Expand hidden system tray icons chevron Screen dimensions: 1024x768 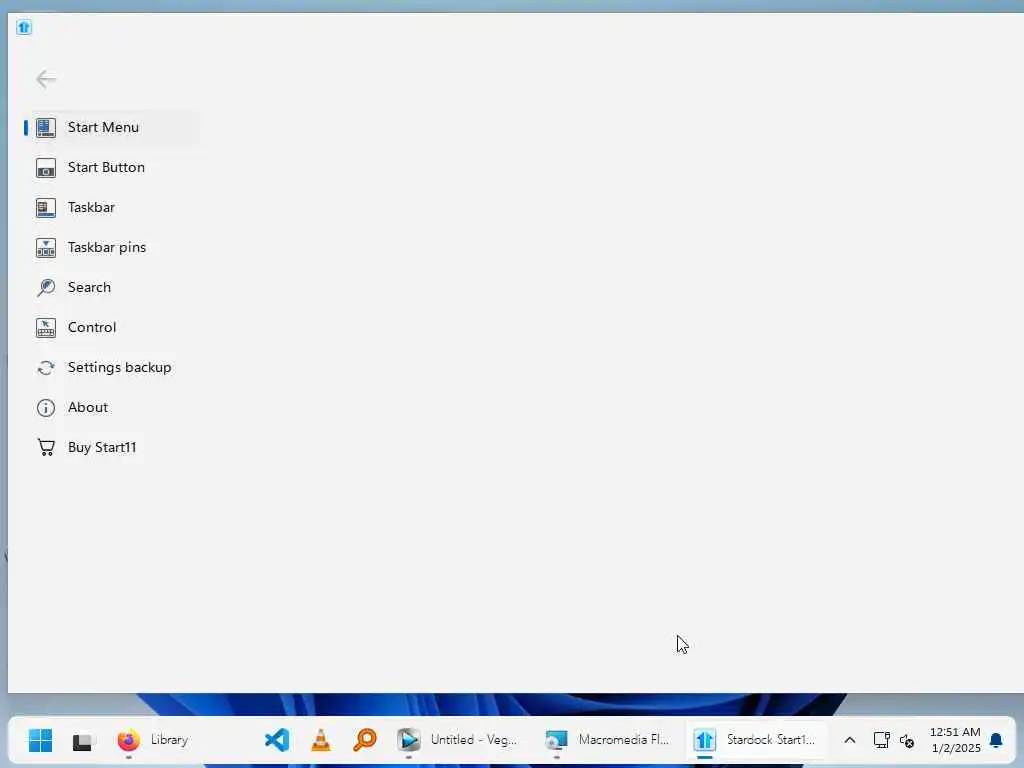click(x=850, y=740)
